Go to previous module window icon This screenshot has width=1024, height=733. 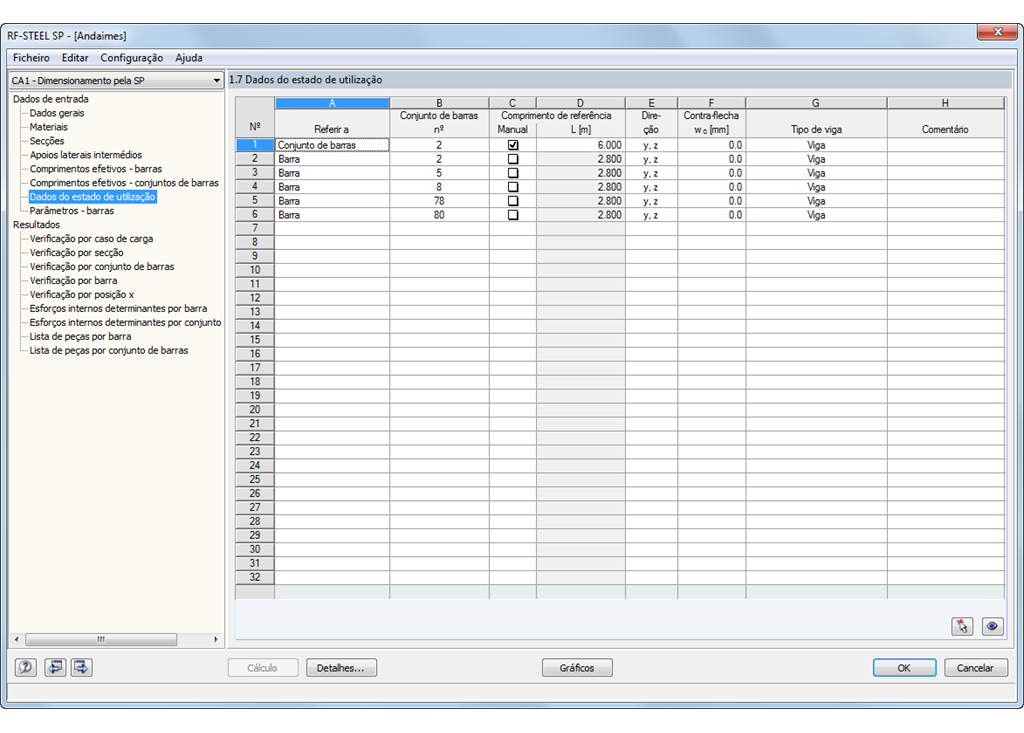55,667
